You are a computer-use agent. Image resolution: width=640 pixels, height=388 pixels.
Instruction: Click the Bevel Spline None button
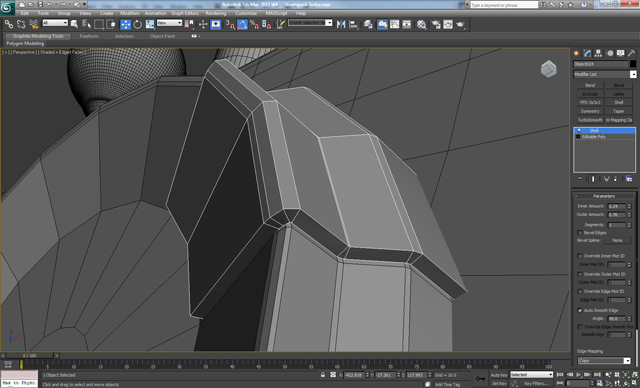click(x=617, y=240)
